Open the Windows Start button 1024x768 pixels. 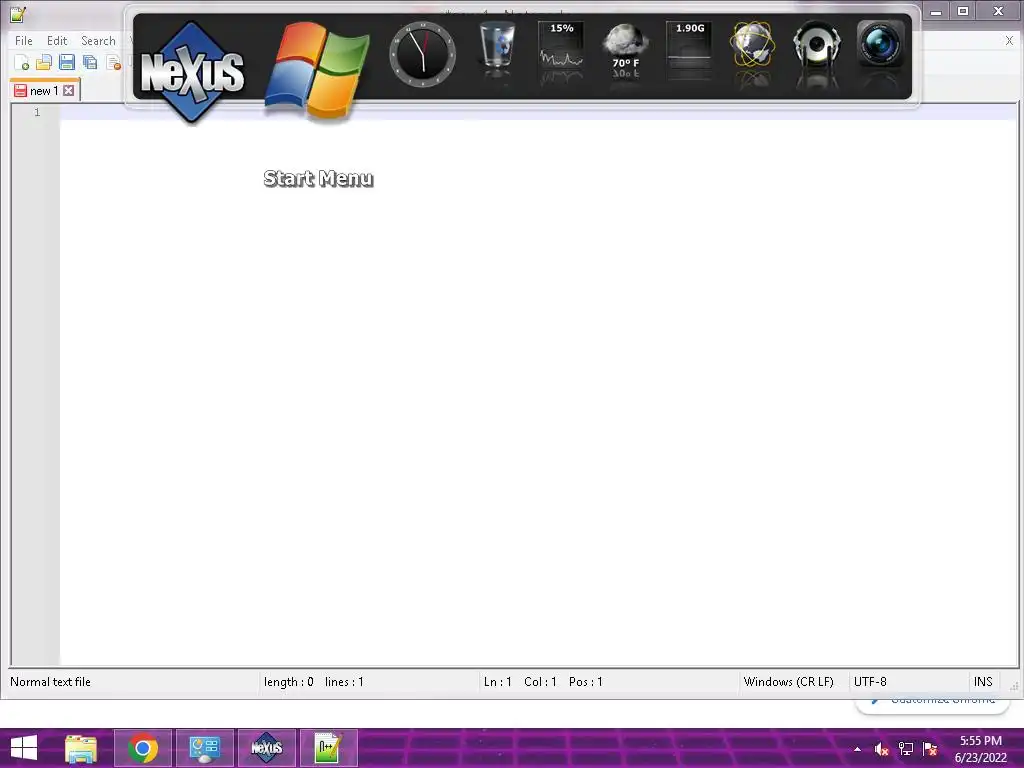point(24,748)
